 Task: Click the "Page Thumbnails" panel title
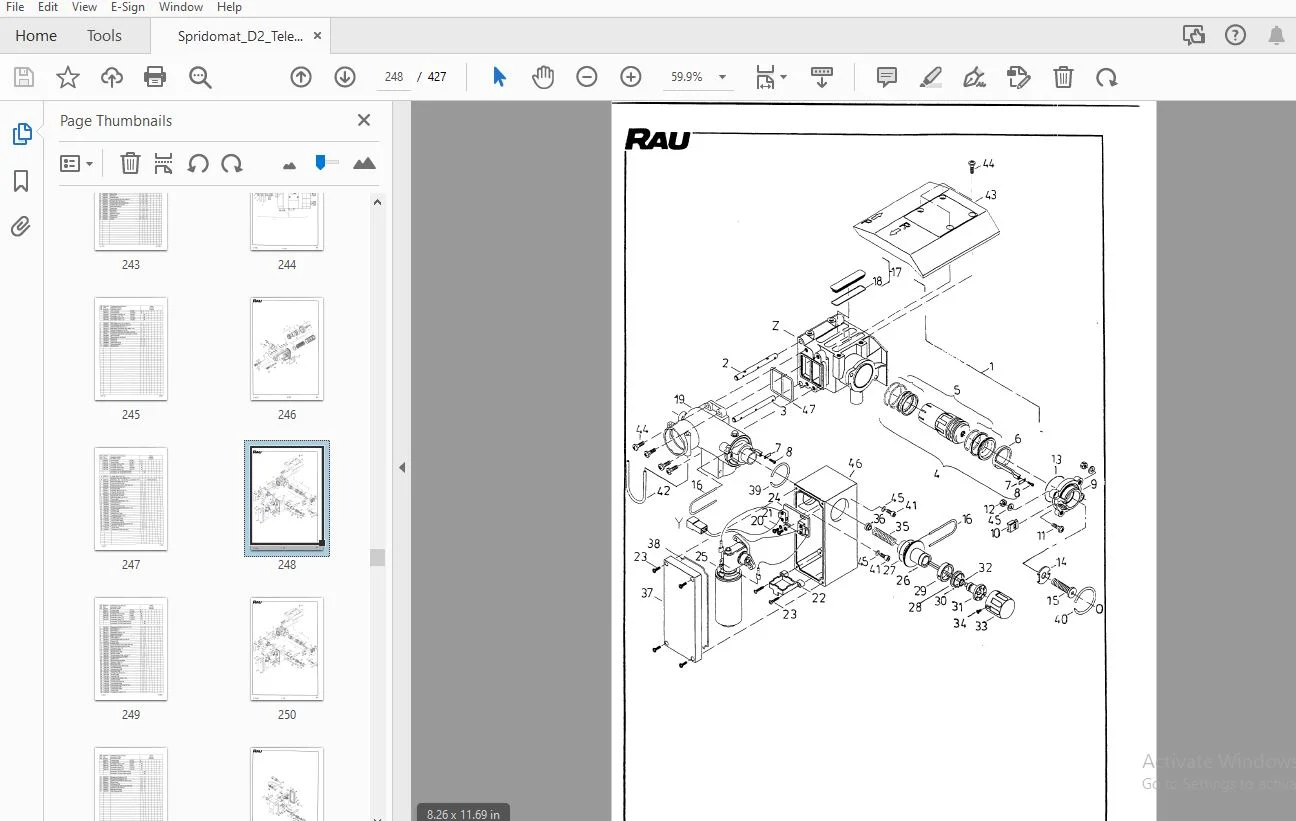(x=116, y=120)
